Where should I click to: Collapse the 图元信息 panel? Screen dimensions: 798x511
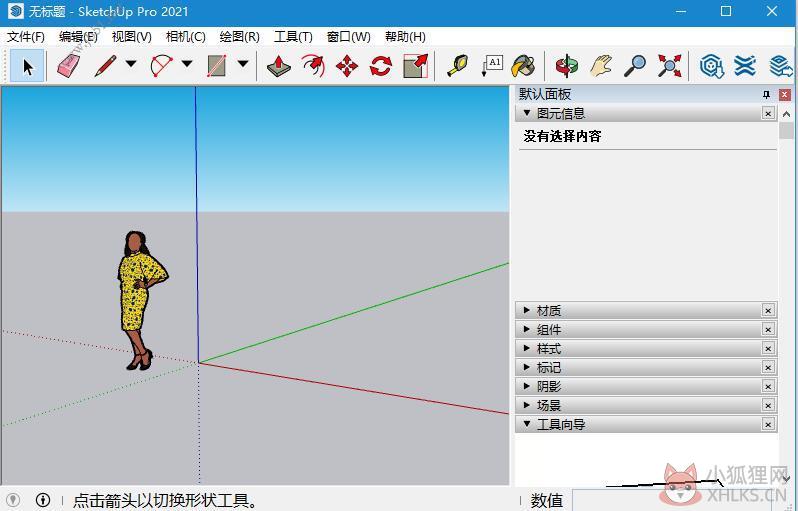[527, 112]
